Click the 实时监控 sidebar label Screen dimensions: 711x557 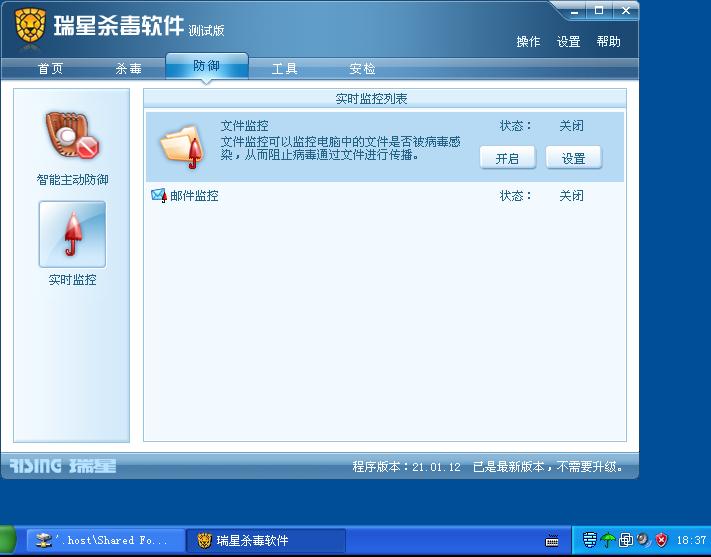[x=73, y=280]
